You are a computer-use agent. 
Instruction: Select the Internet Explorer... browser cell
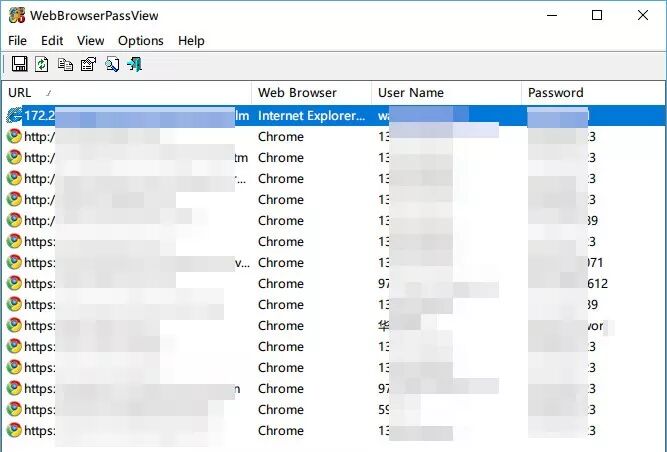(311, 116)
